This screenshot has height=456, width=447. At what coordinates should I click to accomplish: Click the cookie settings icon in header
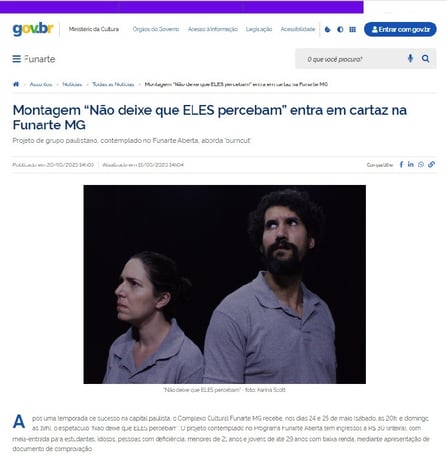pyautogui.click(x=327, y=29)
